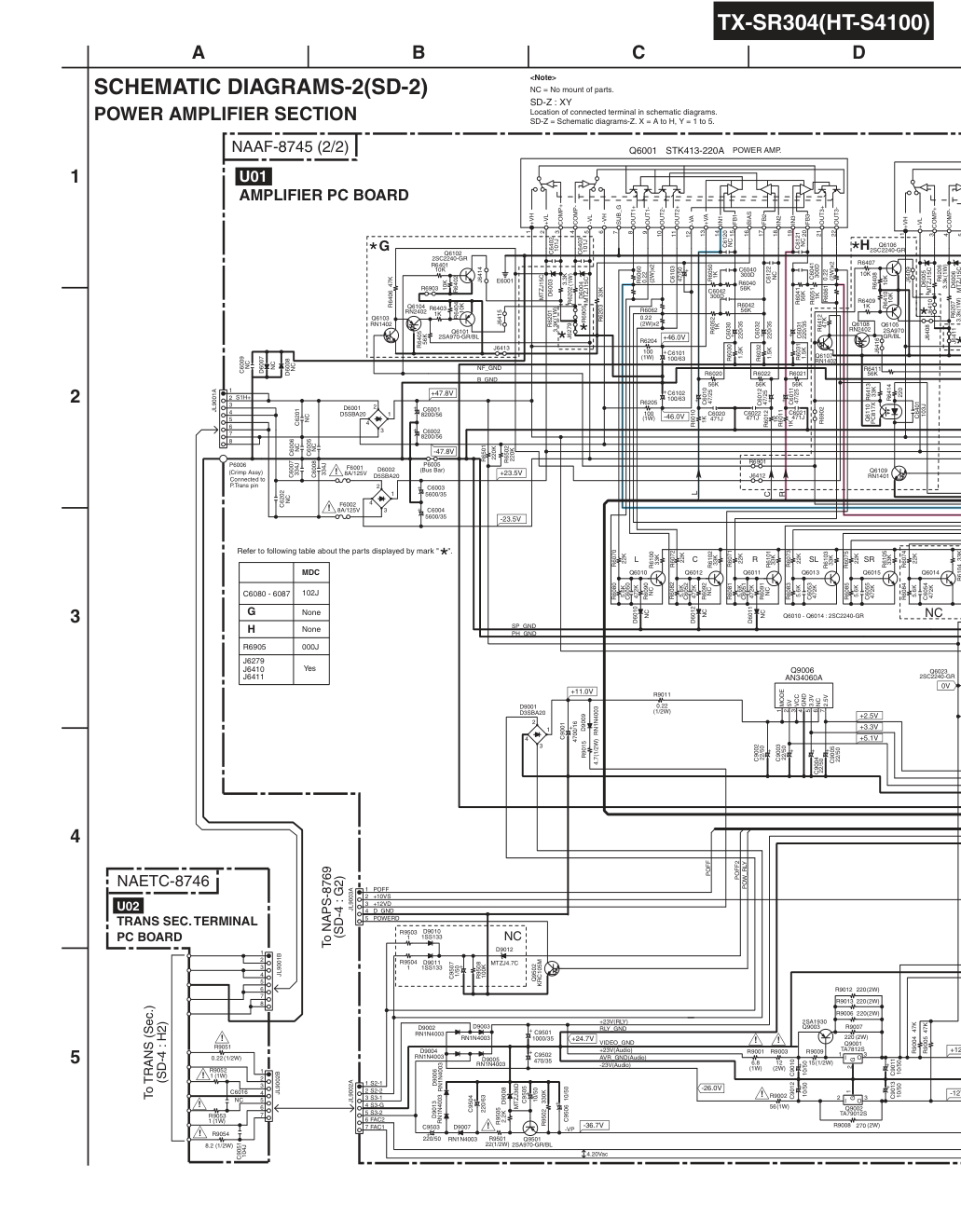
Task: Click the U02 badge
Action: [x=127, y=905]
